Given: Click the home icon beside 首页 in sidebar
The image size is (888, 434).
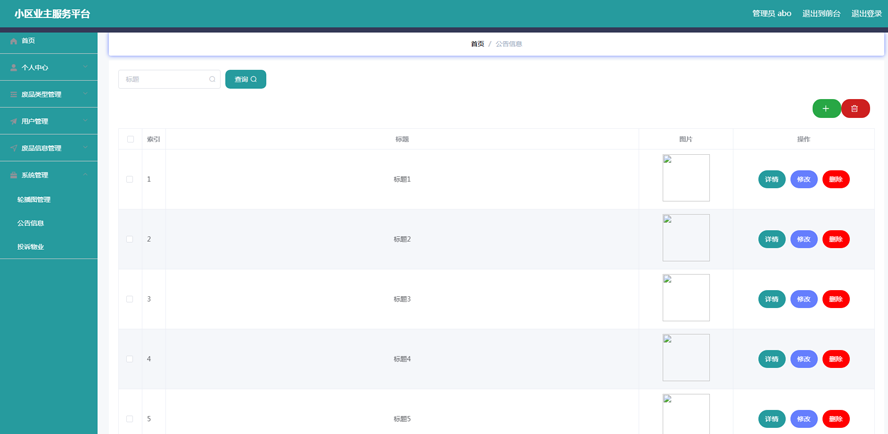Looking at the screenshot, I should tap(14, 41).
